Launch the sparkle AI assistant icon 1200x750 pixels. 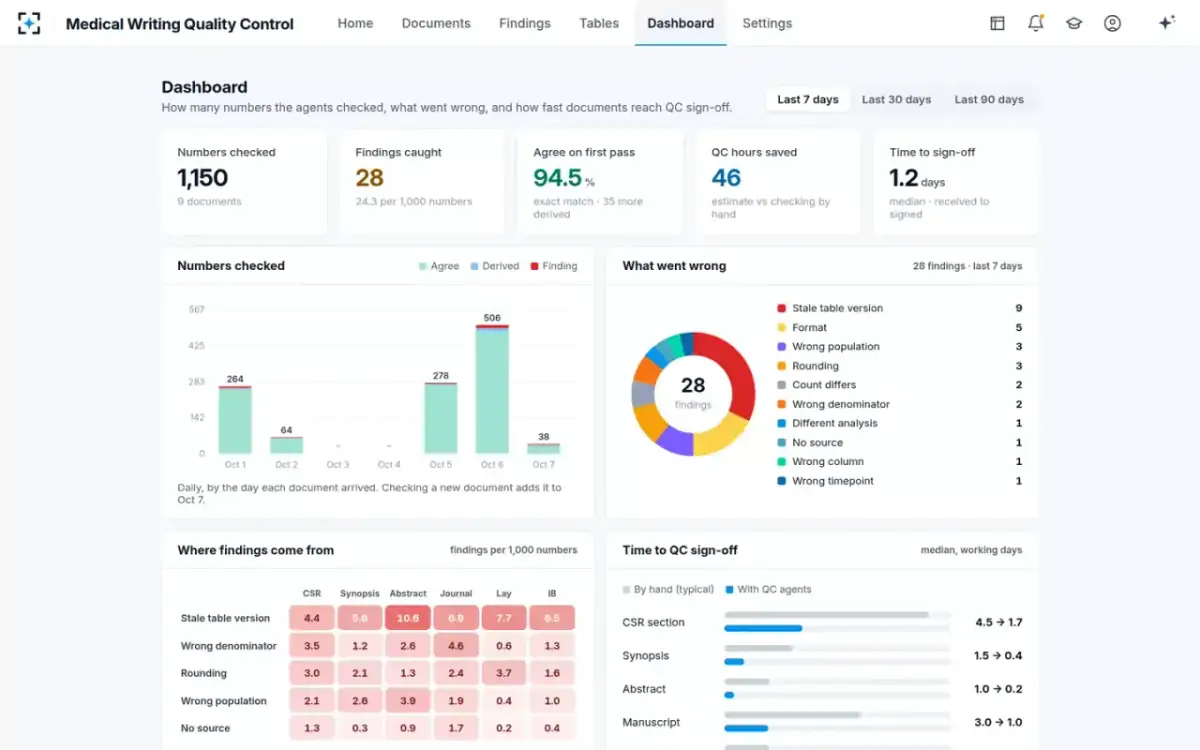pyautogui.click(x=1166, y=23)
